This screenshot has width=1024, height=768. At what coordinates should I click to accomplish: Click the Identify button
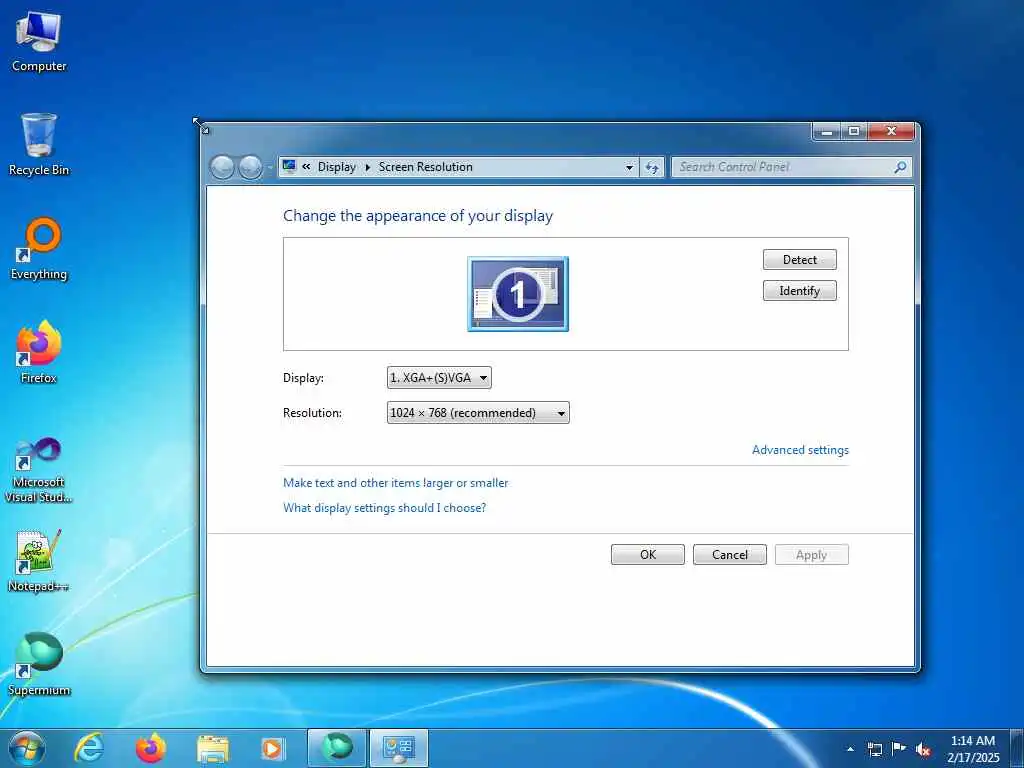click(x=799, y=291)
